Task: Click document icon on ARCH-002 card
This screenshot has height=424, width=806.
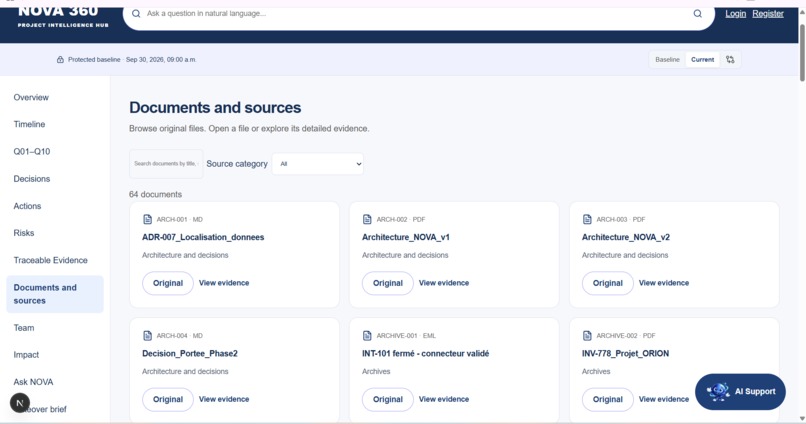Action: click(367, 219)
